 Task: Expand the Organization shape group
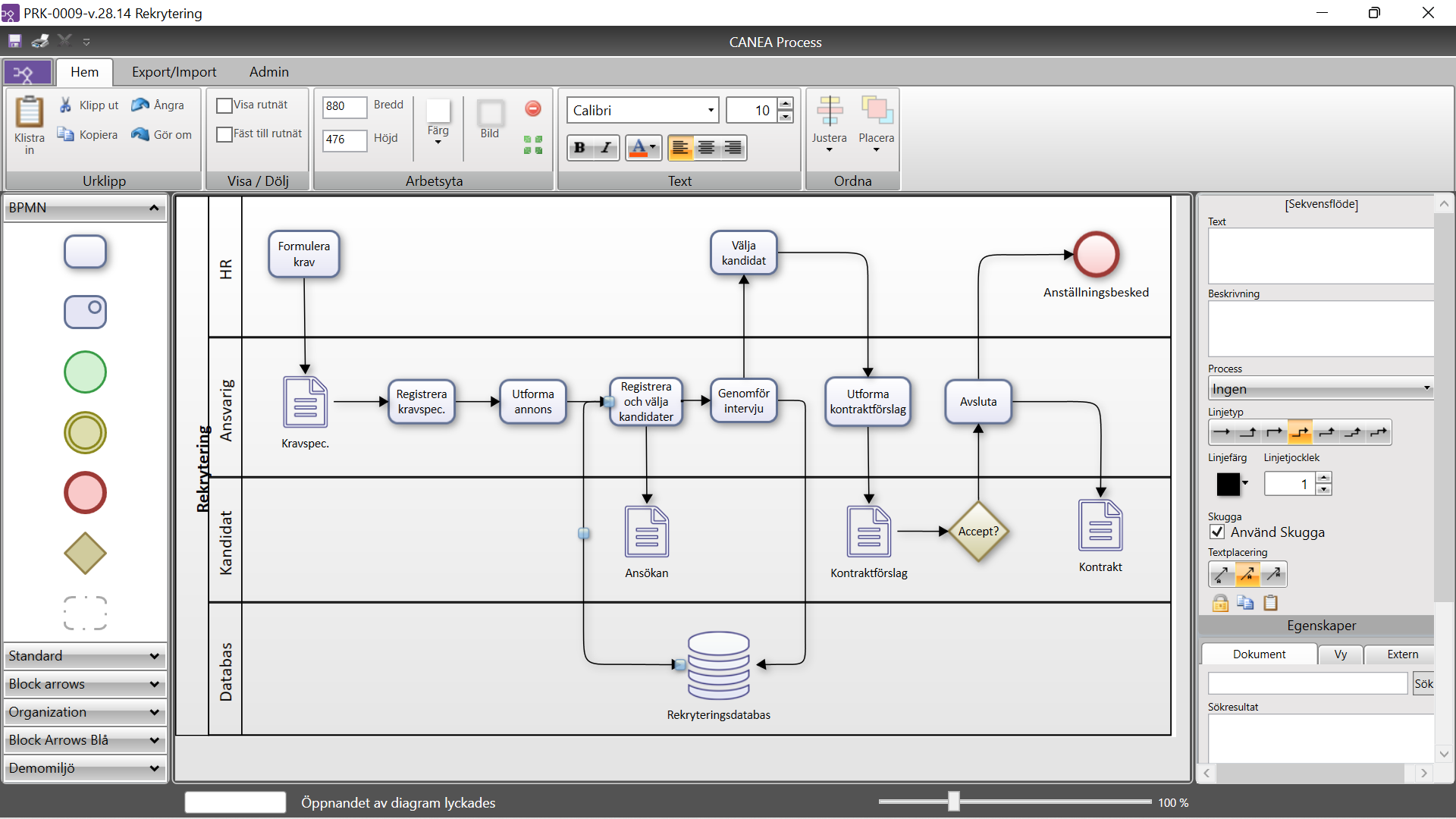pyautogui.click(x=85, y=712)
